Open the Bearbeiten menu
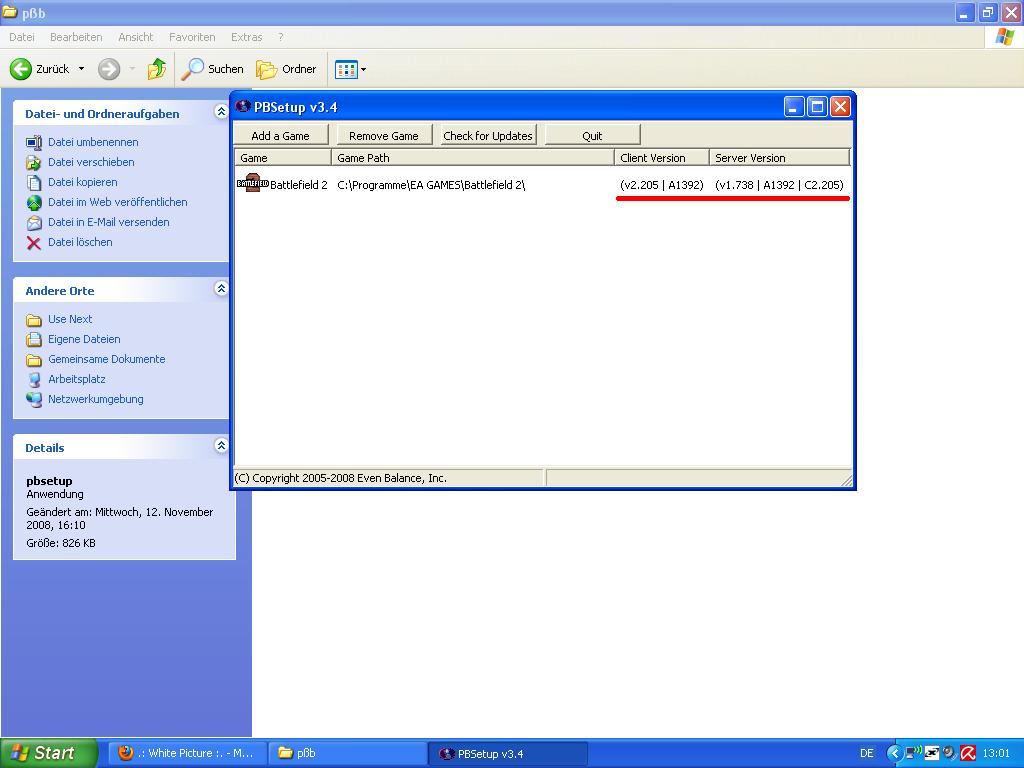 tap(76, 37)
